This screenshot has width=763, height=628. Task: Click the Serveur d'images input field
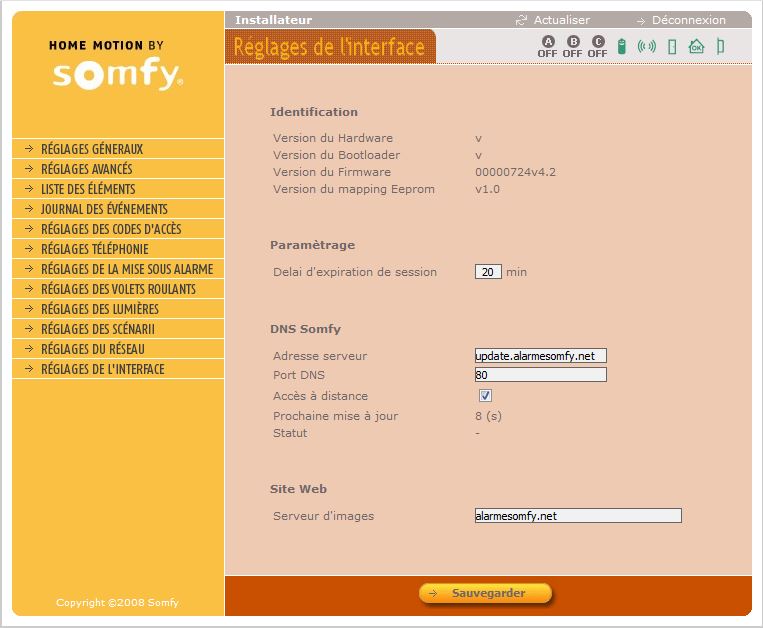[x=577, y=516]
